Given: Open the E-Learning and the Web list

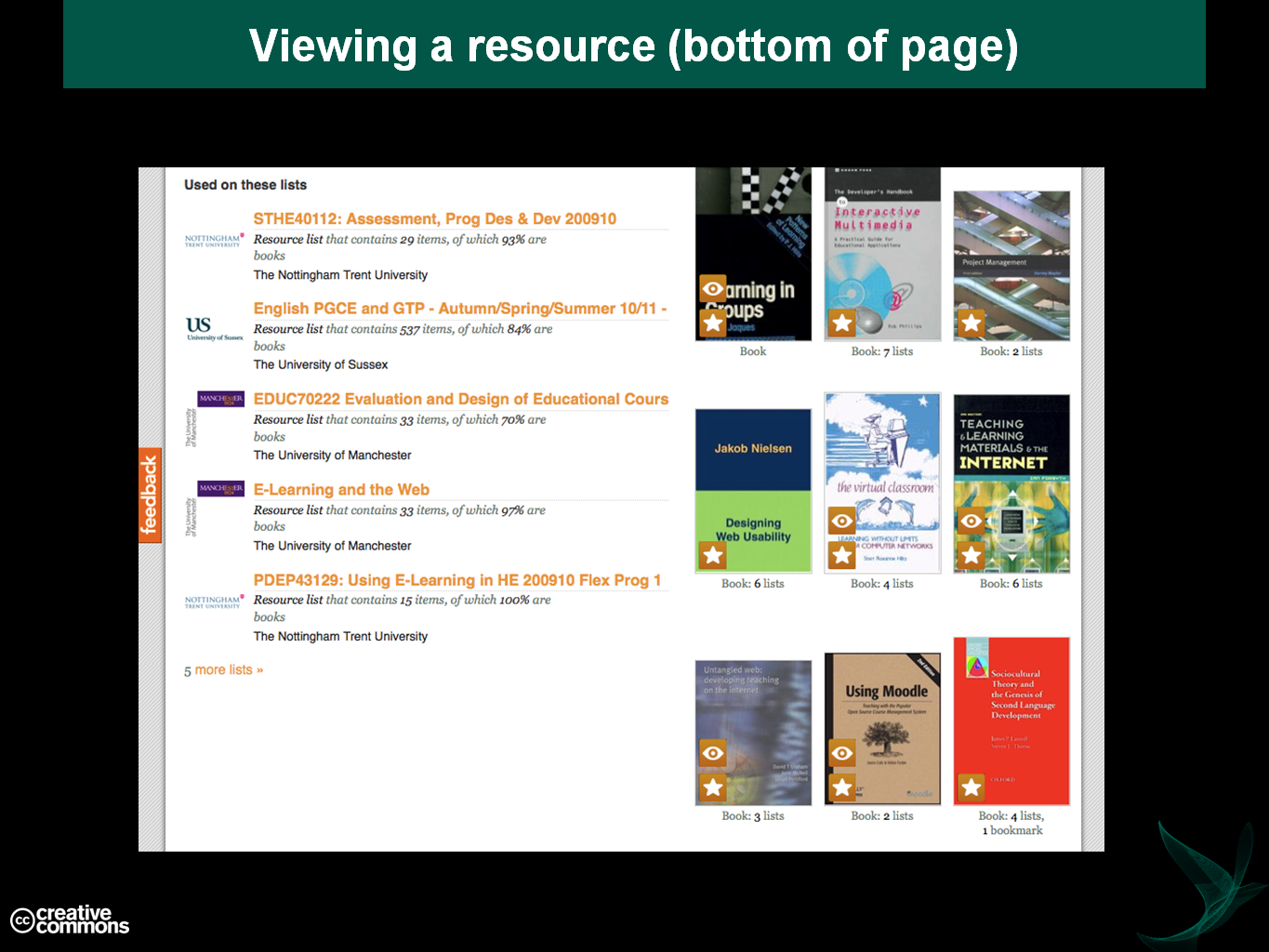Looking at the screenshot, I should tap(341, 490).
